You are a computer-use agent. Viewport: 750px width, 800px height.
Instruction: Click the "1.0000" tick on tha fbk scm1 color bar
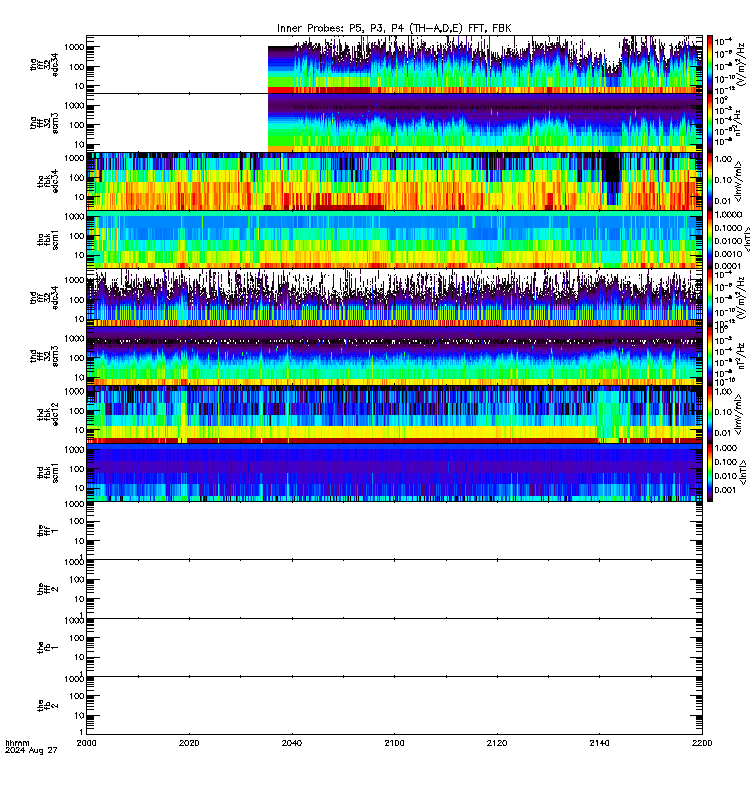(728, 215)
